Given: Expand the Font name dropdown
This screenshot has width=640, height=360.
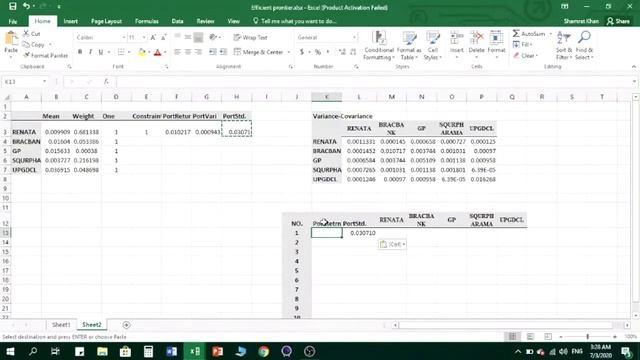Looking at the screenshot, I should [124, 38].
